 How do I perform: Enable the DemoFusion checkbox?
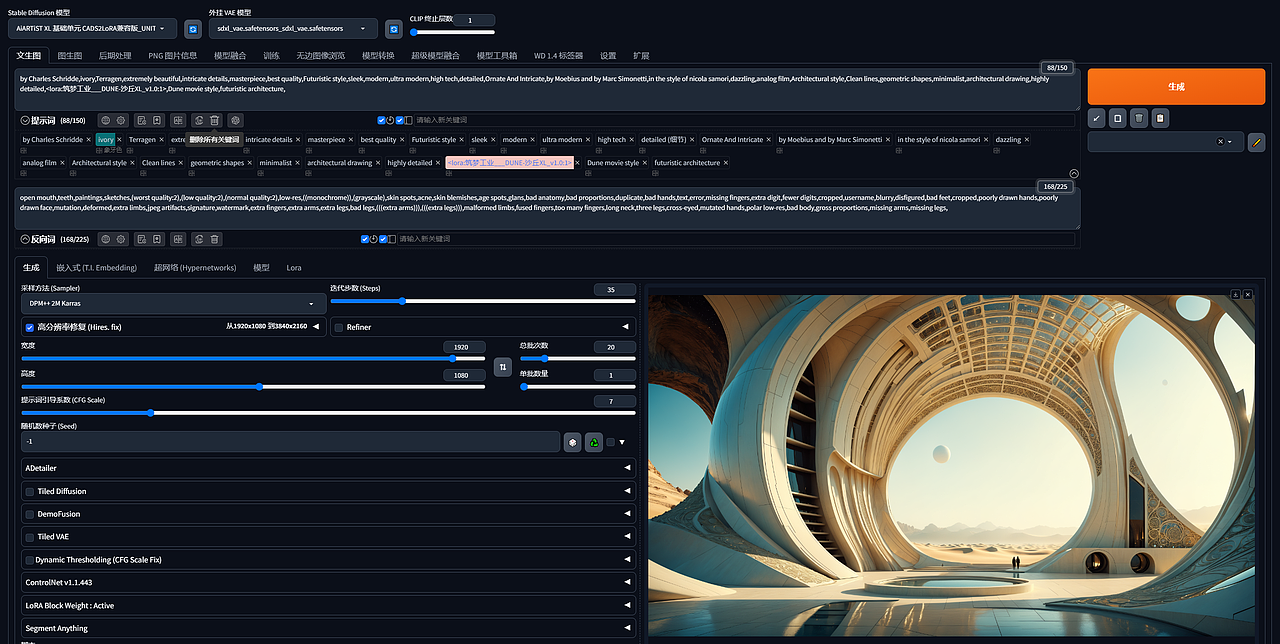coord(29,514)
